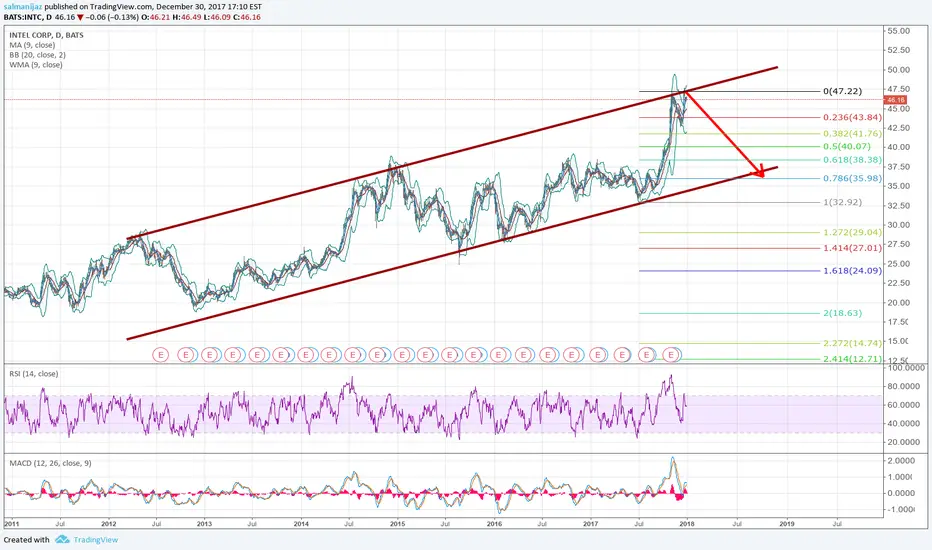Open the salmanijaz author profile link

coord(21,7)
